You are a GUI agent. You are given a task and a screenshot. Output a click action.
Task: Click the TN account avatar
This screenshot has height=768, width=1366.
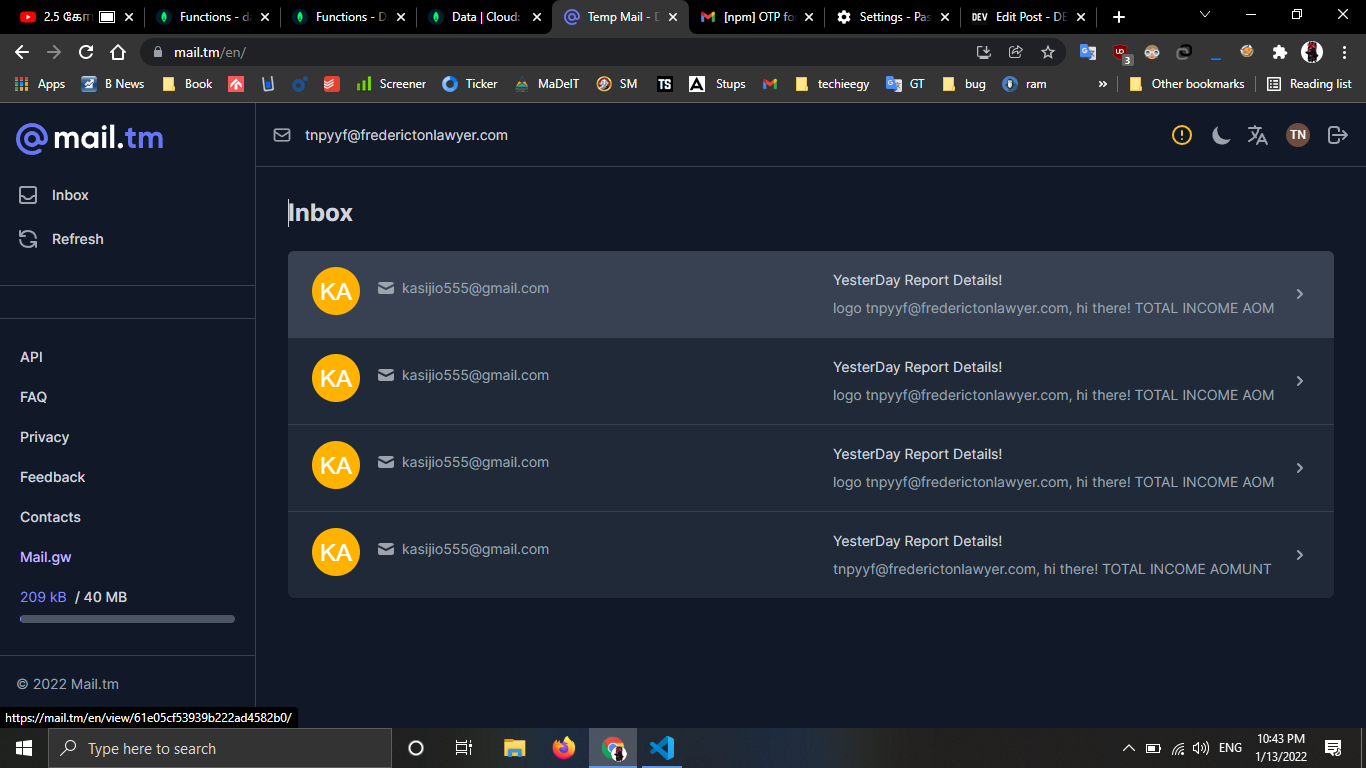click(x=1297, y=135)
